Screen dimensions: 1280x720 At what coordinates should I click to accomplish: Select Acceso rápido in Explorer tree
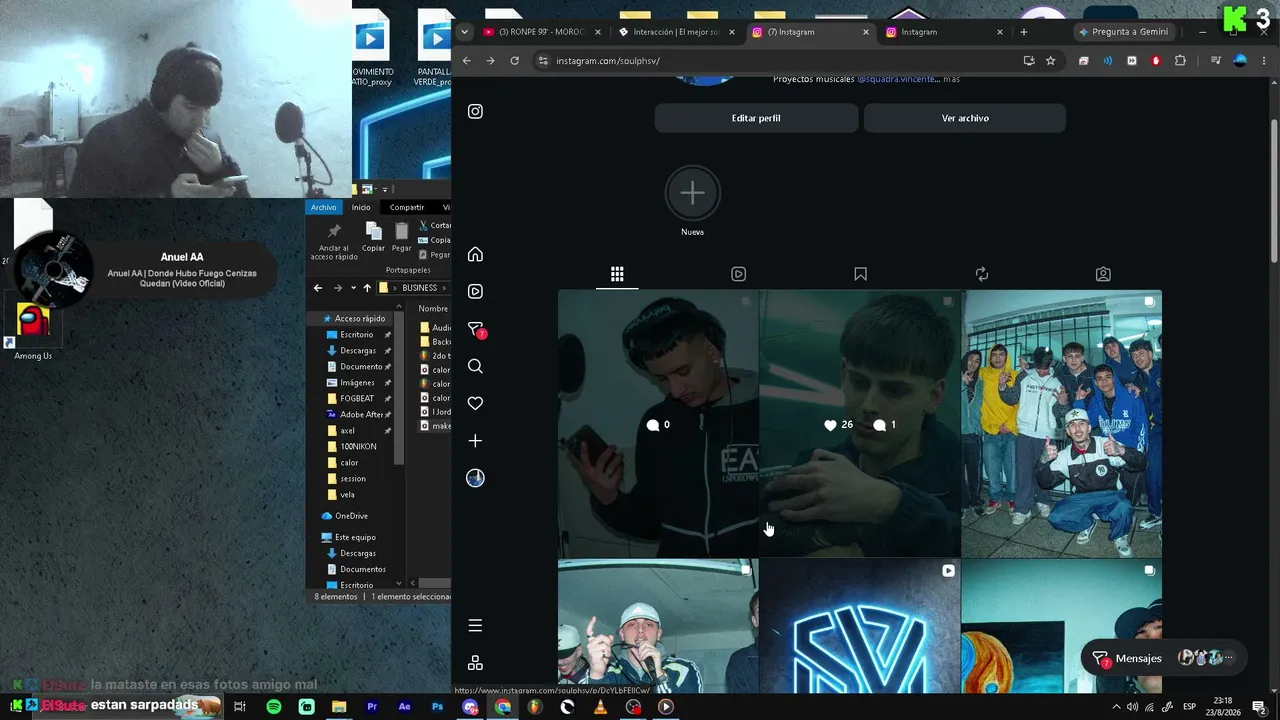point(360,319)
